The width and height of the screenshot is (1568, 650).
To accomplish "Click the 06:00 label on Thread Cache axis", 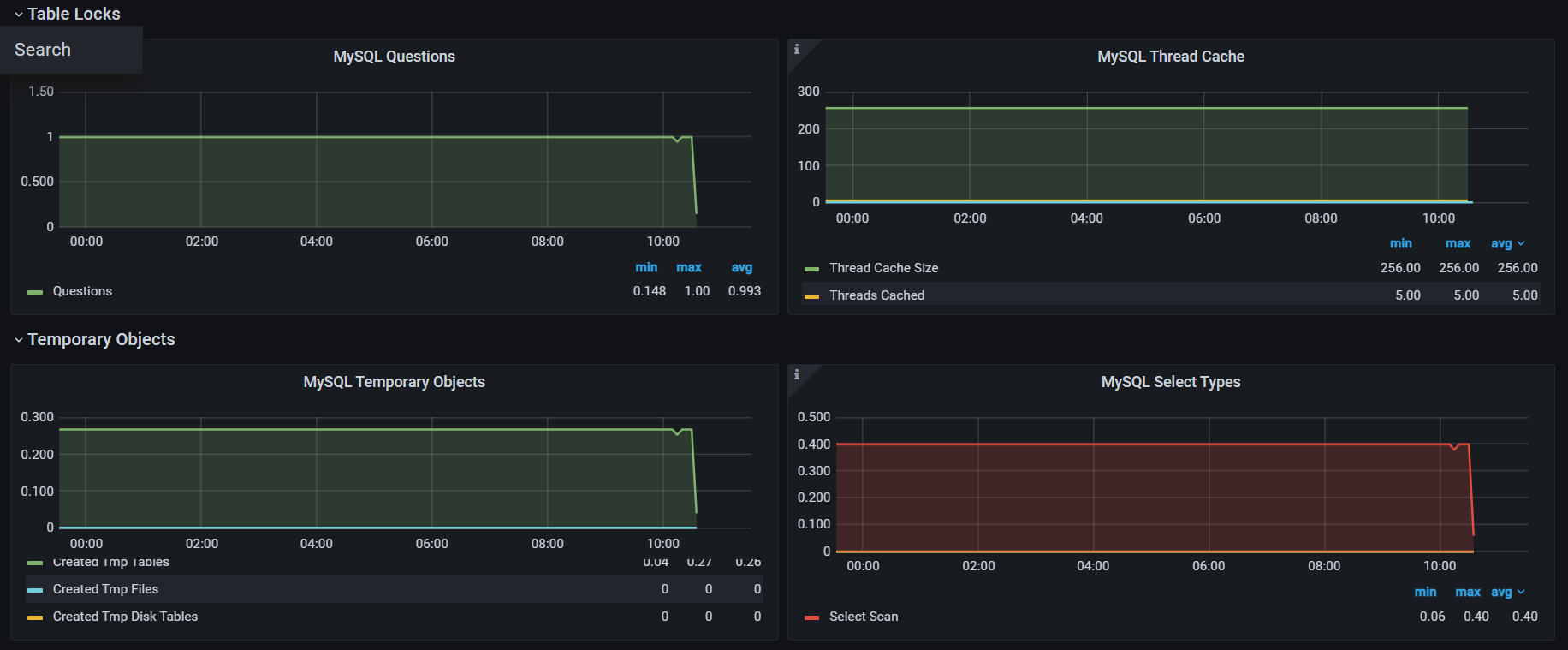I will [1204, 218].
